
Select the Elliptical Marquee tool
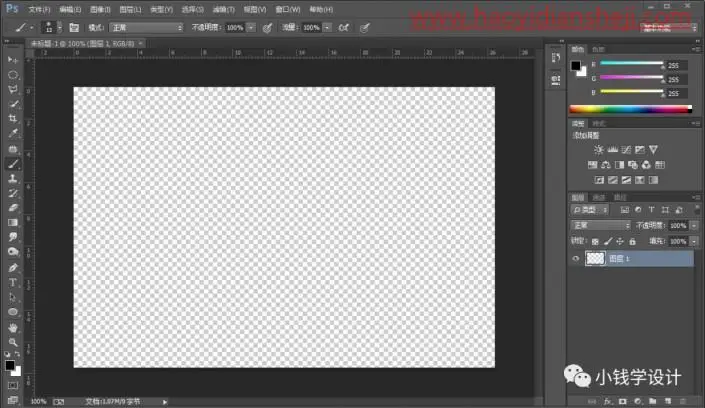[13, 75]
